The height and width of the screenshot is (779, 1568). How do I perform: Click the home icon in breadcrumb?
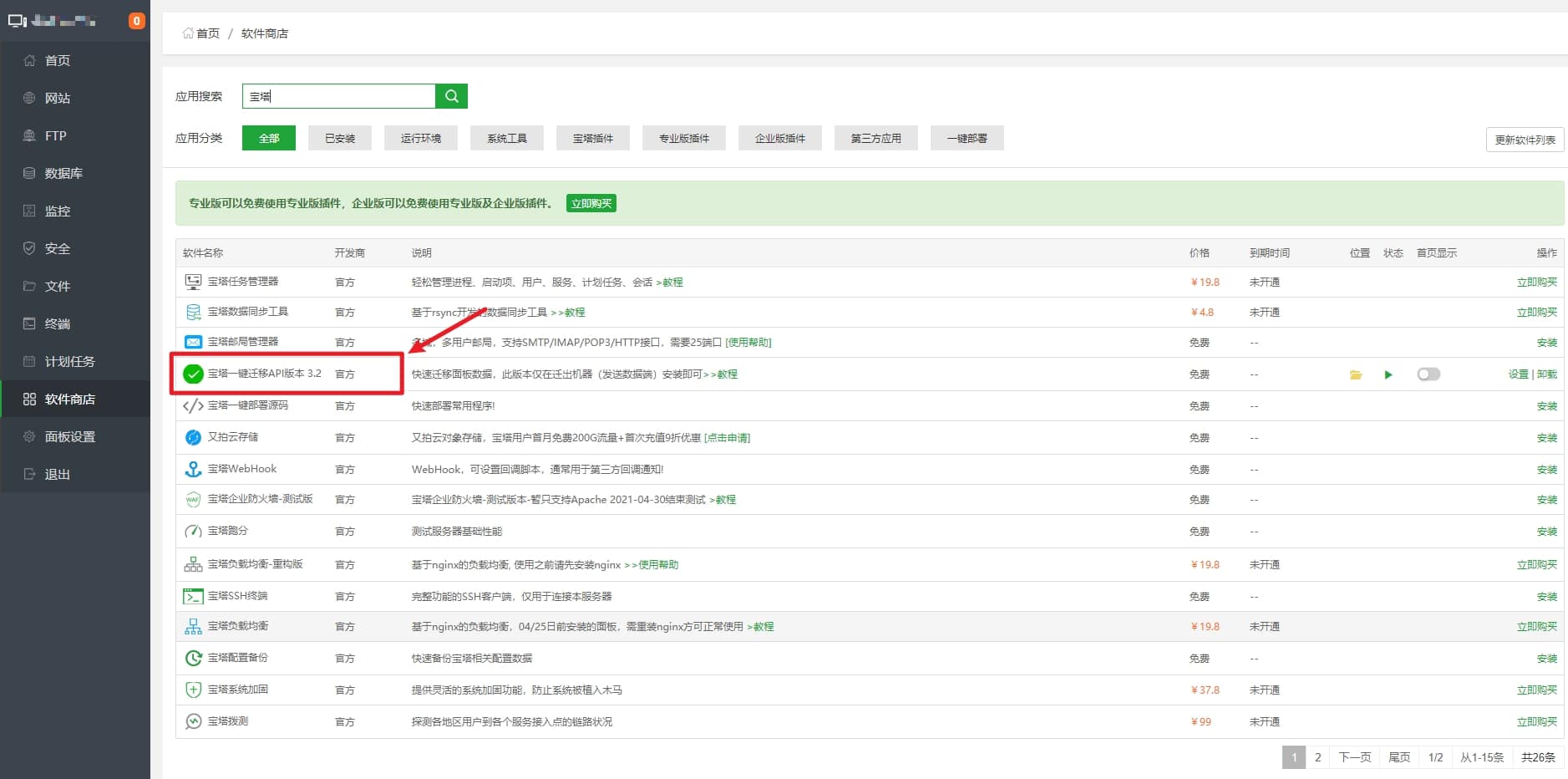188,33
